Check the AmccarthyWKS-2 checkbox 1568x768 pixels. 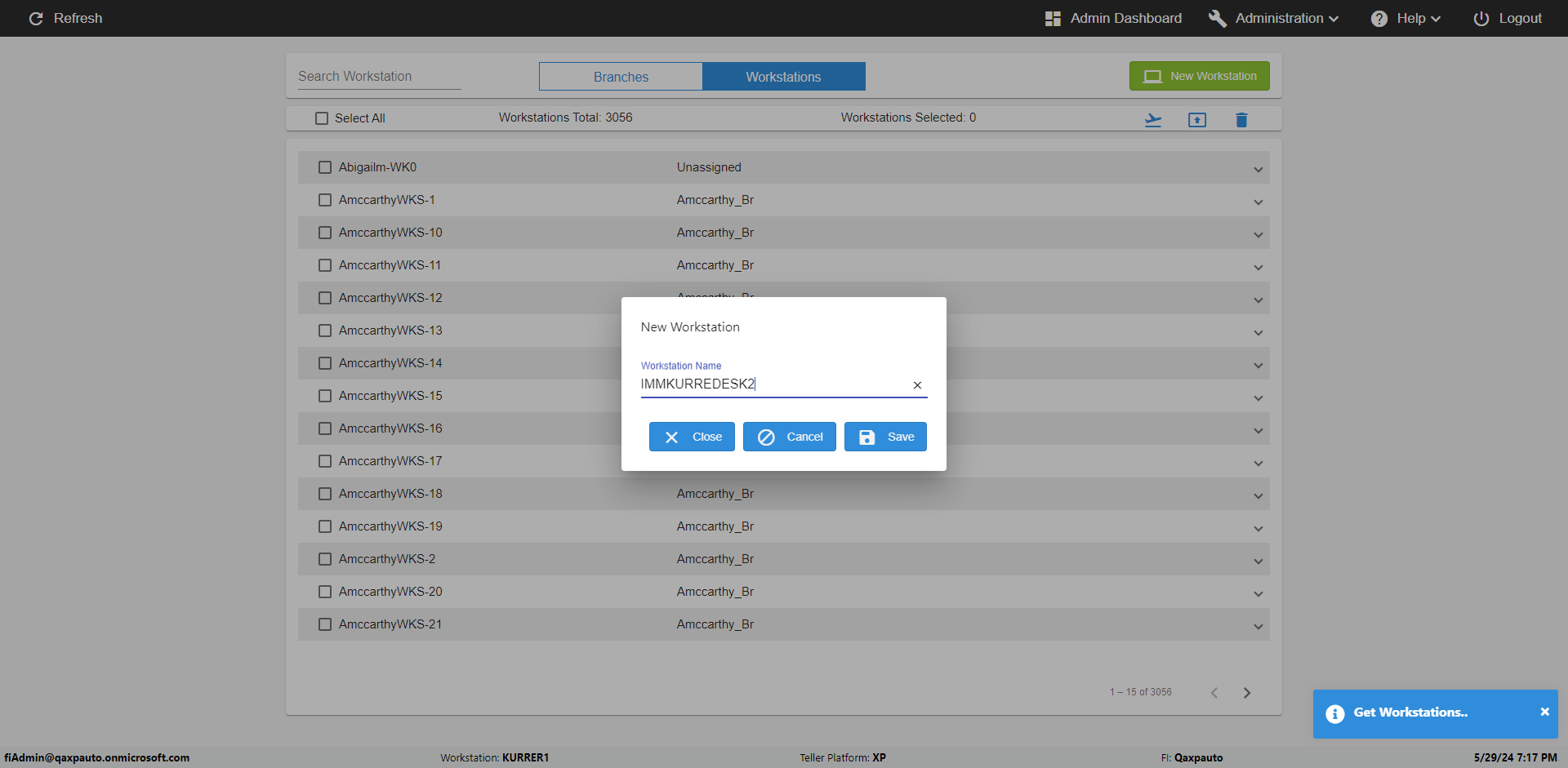pyautogui.click(x=325, y=559)
